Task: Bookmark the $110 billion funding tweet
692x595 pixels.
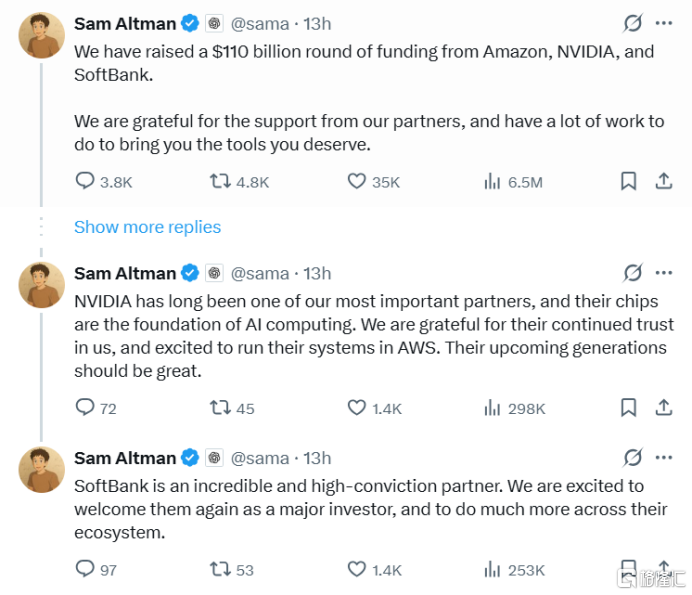Action: click(x=628, y=181)
